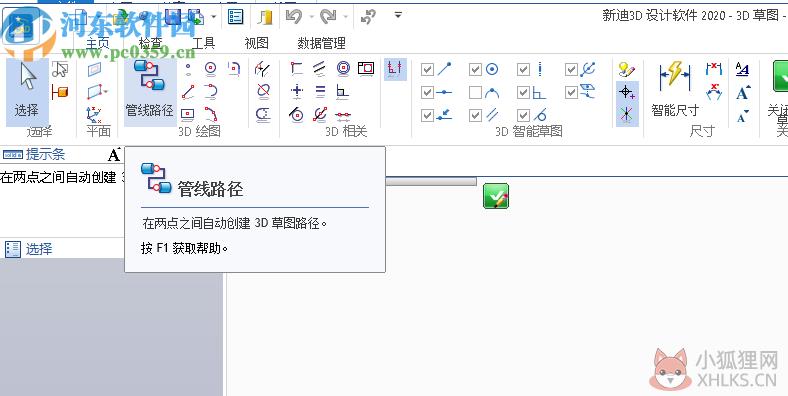Decrease dimension text size
Image resolution: width=788 pixels, height=396 pixels.
point(743,116)
